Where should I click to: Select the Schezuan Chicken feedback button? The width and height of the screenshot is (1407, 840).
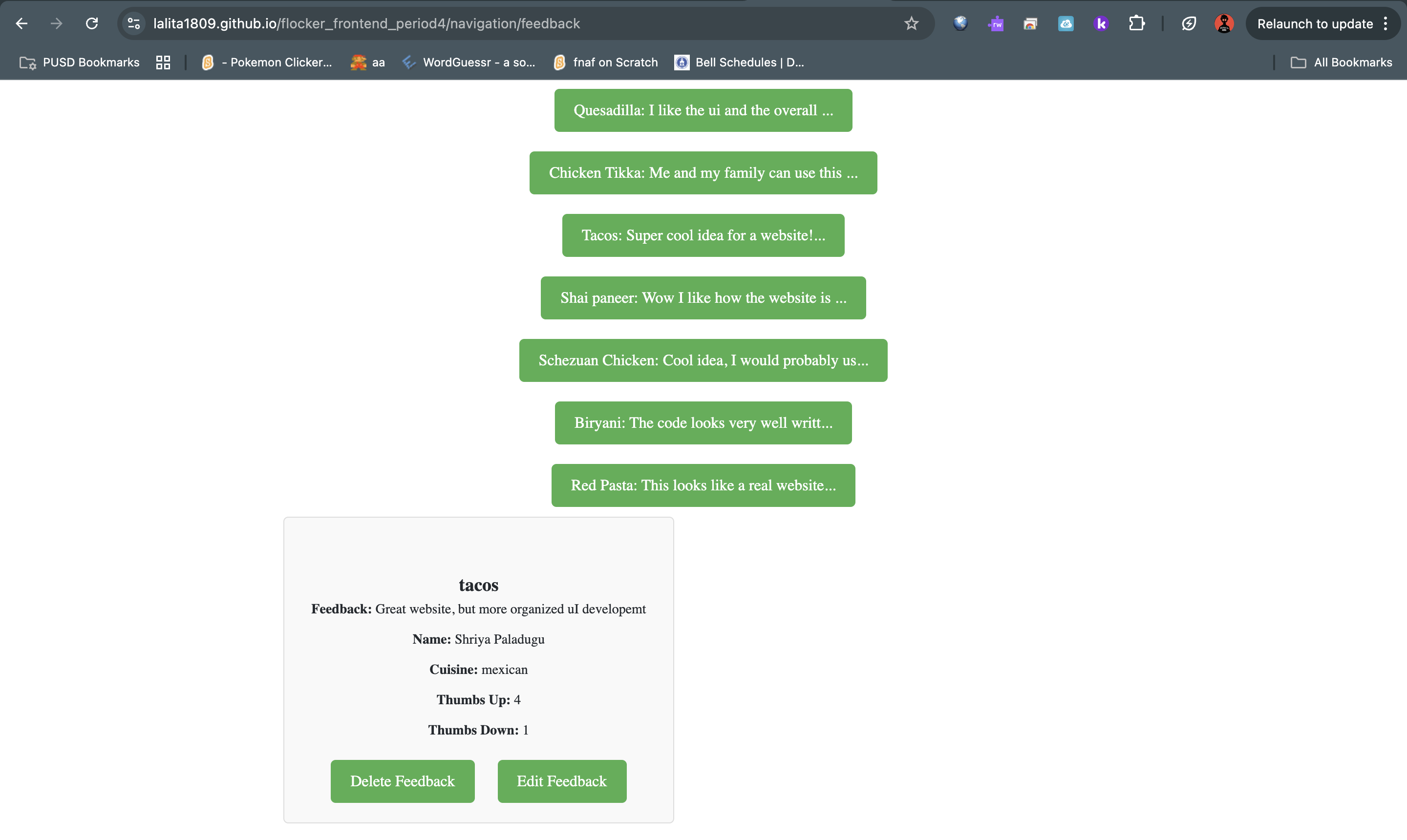(703, 360)
